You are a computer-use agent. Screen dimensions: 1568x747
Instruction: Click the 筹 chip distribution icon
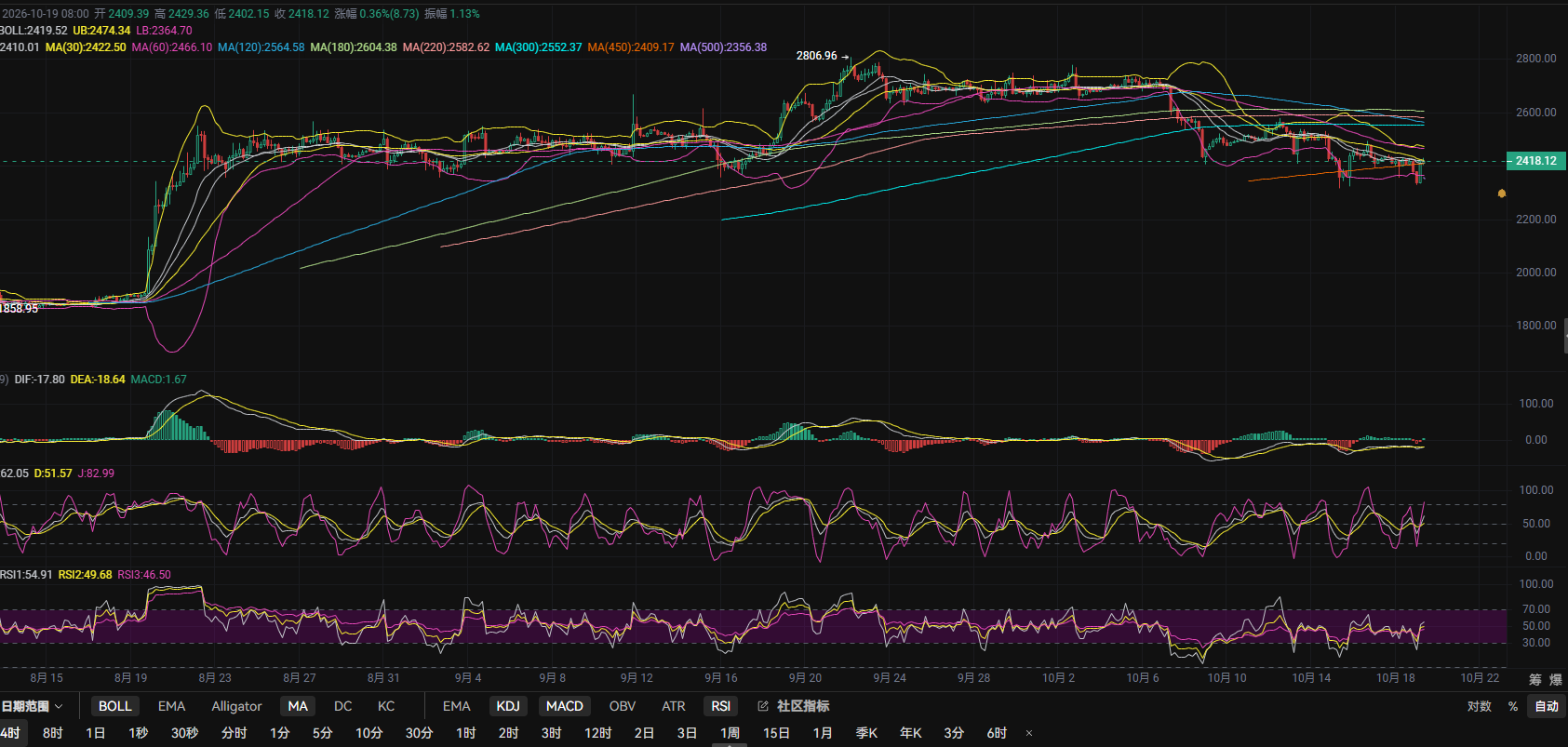pos(1535,679)
